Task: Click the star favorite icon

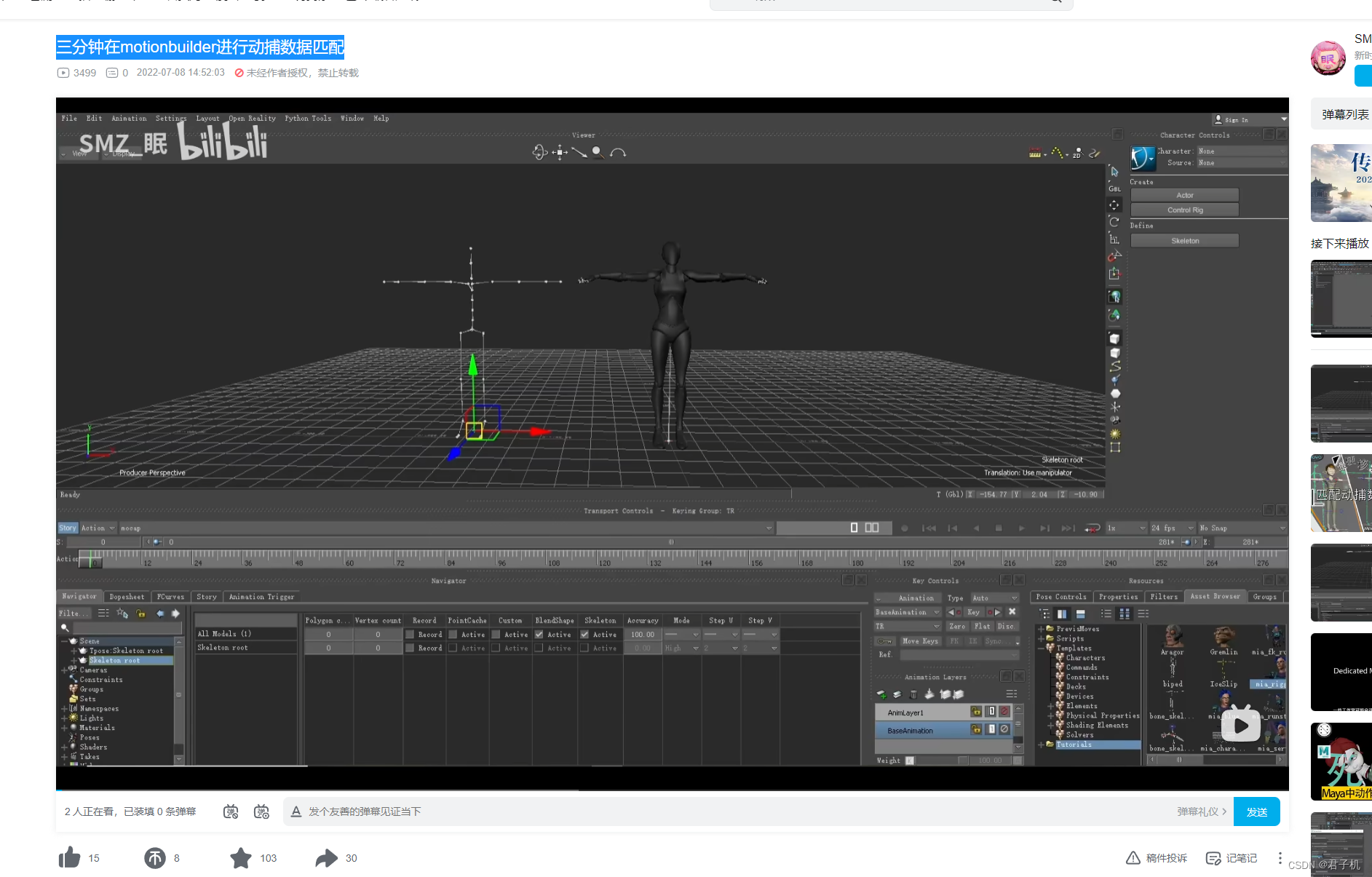Action: 241,858
